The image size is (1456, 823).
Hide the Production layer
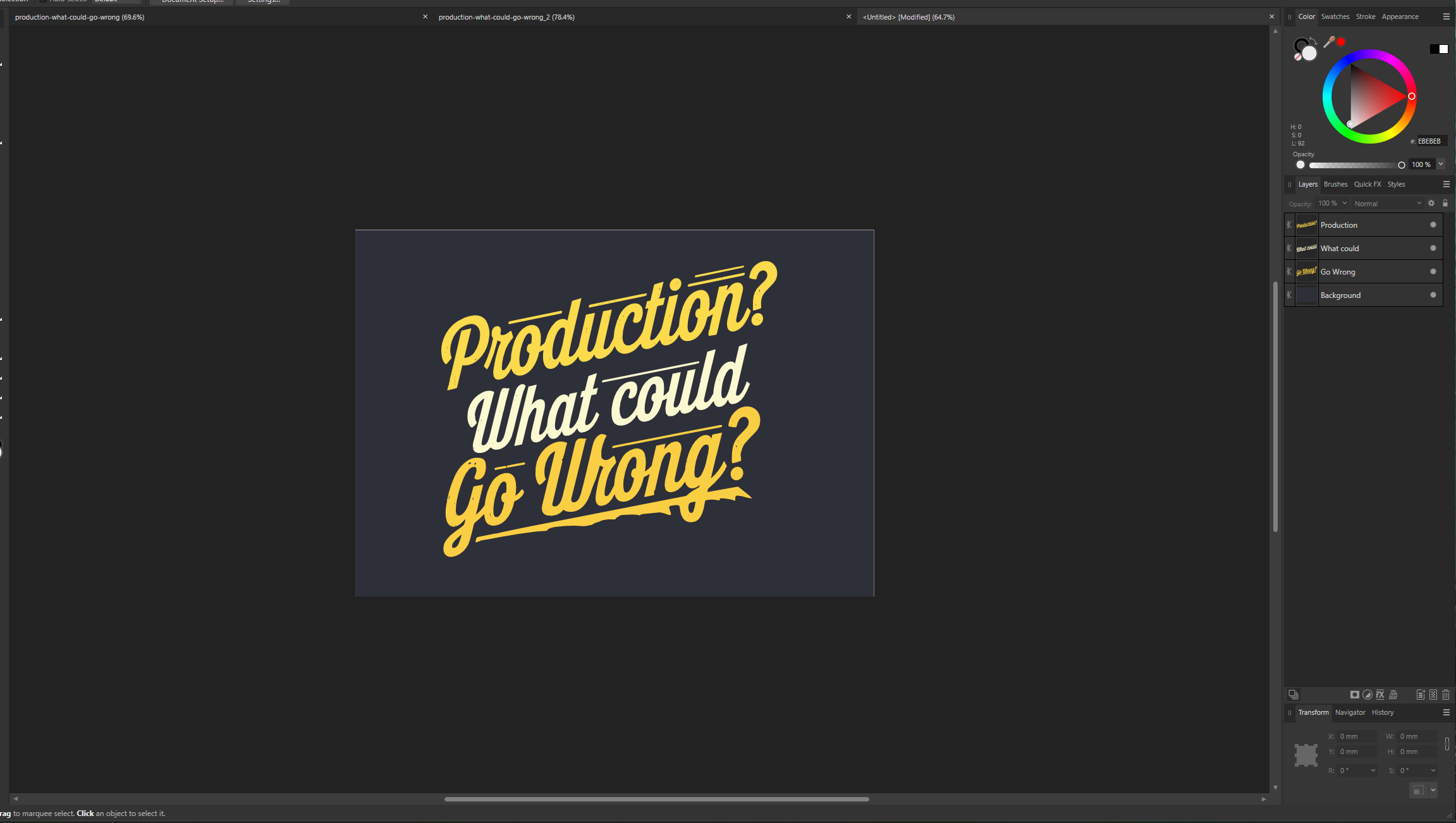click(1433, 225)
